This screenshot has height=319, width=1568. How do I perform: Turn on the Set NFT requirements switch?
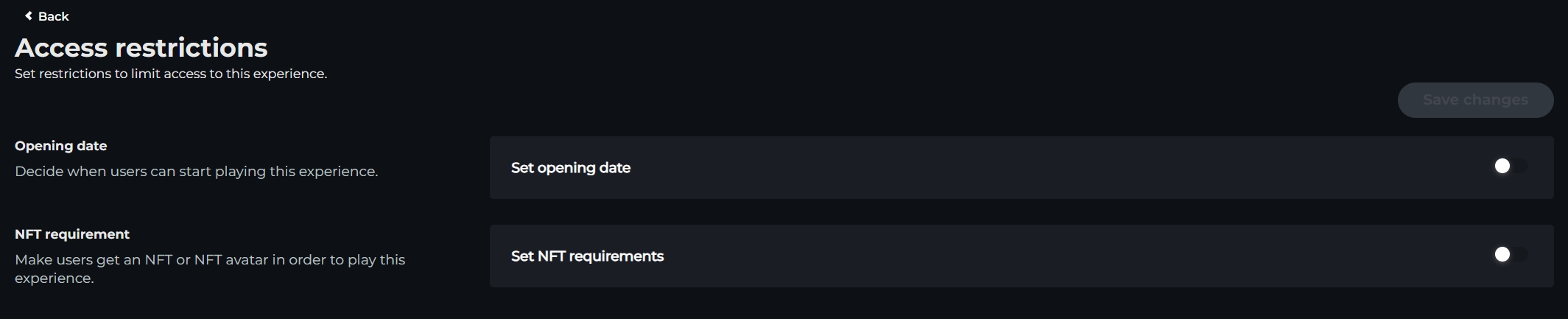[1509, 255]
